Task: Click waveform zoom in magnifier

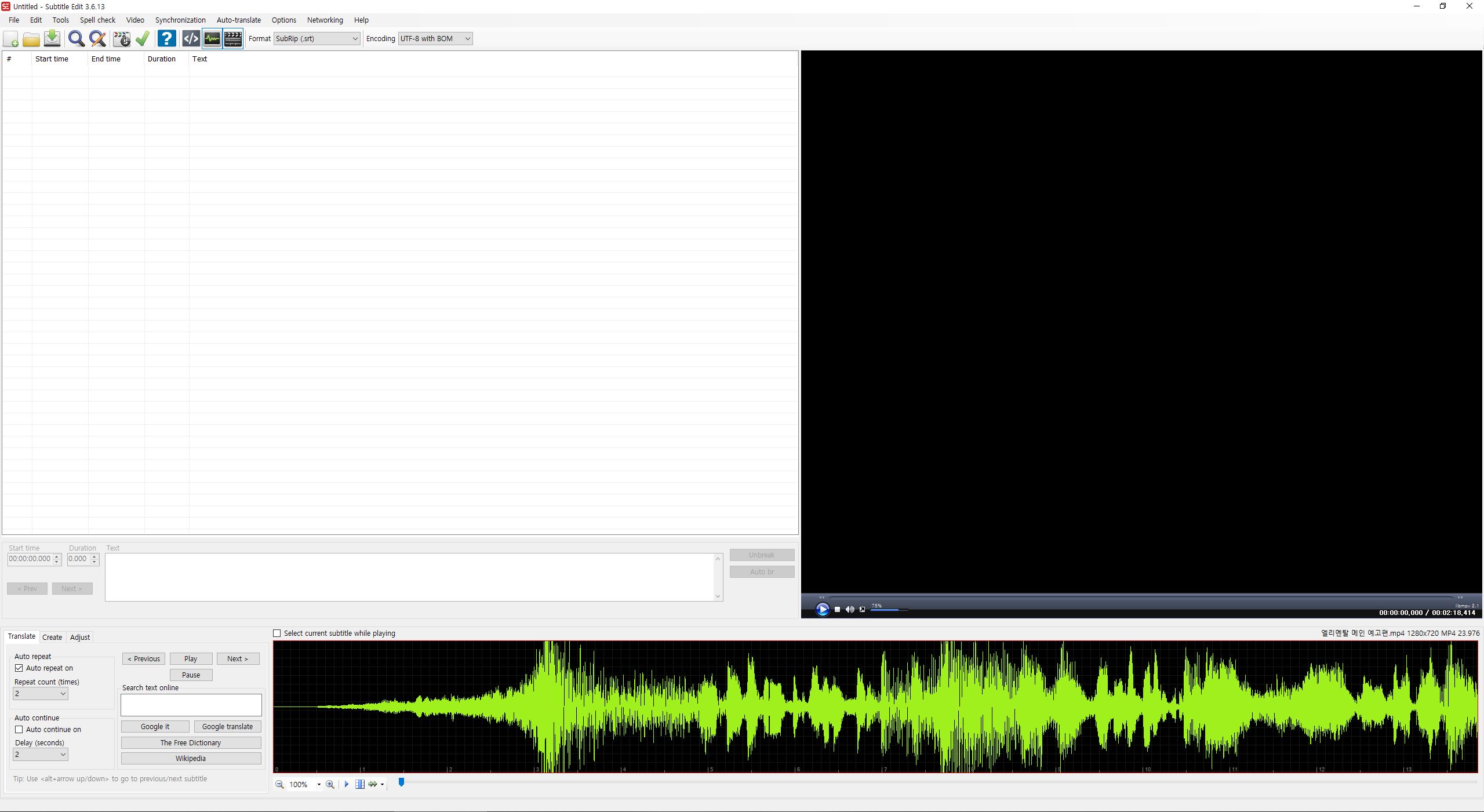Action: click(330, 784)
